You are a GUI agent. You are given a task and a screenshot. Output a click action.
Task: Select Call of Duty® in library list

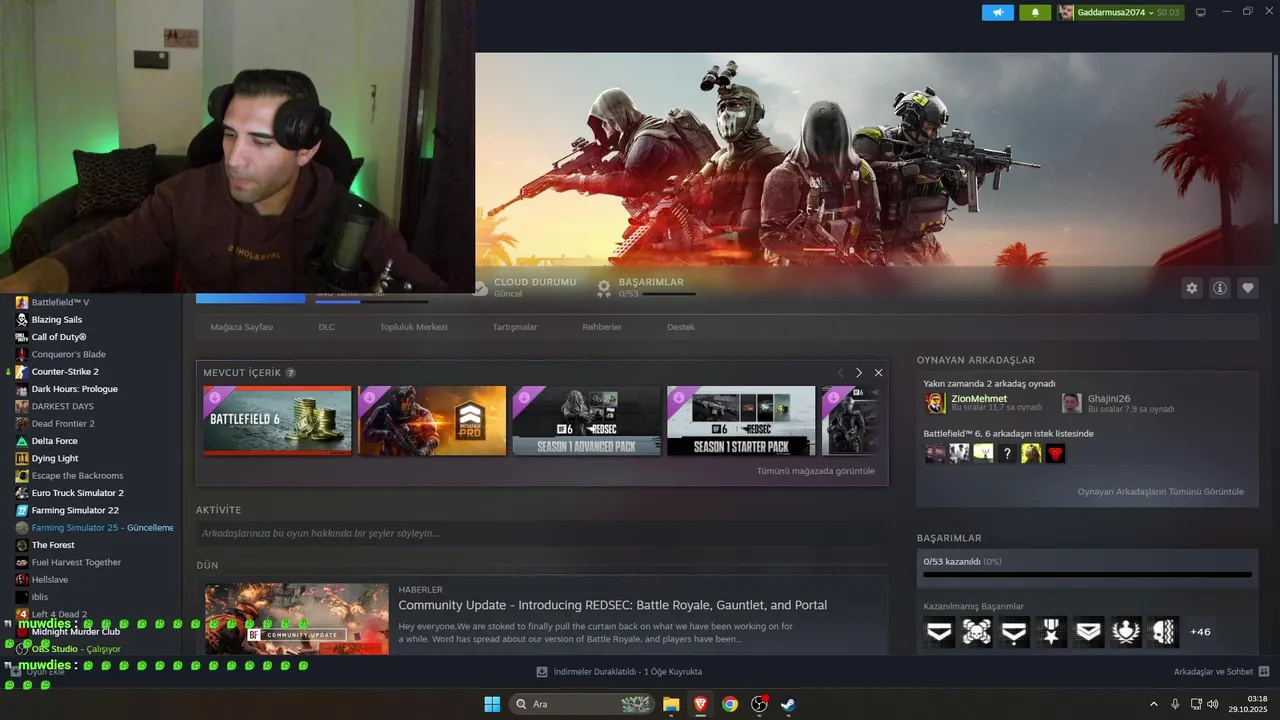point(59,337)
